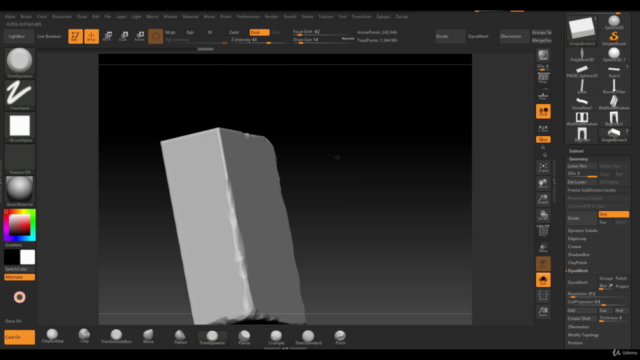This screenshot has width=640, height=360.
Task: Pick the TrimSmoothBorder brush
Action: (116, 336)
